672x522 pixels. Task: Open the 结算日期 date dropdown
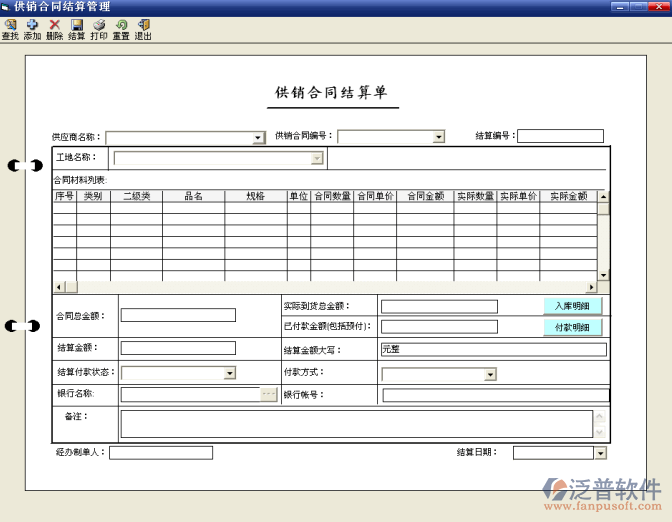pos(600,453)
